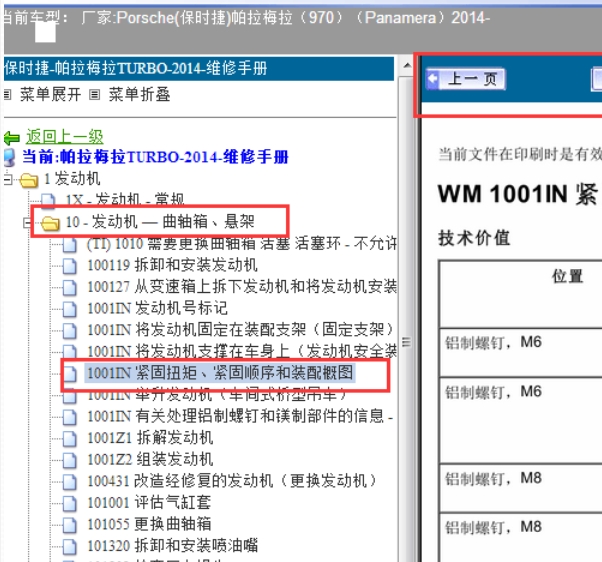
Task: Click document icon of 101055 更换曲轴箱
Action: click(x=69, y=524)
